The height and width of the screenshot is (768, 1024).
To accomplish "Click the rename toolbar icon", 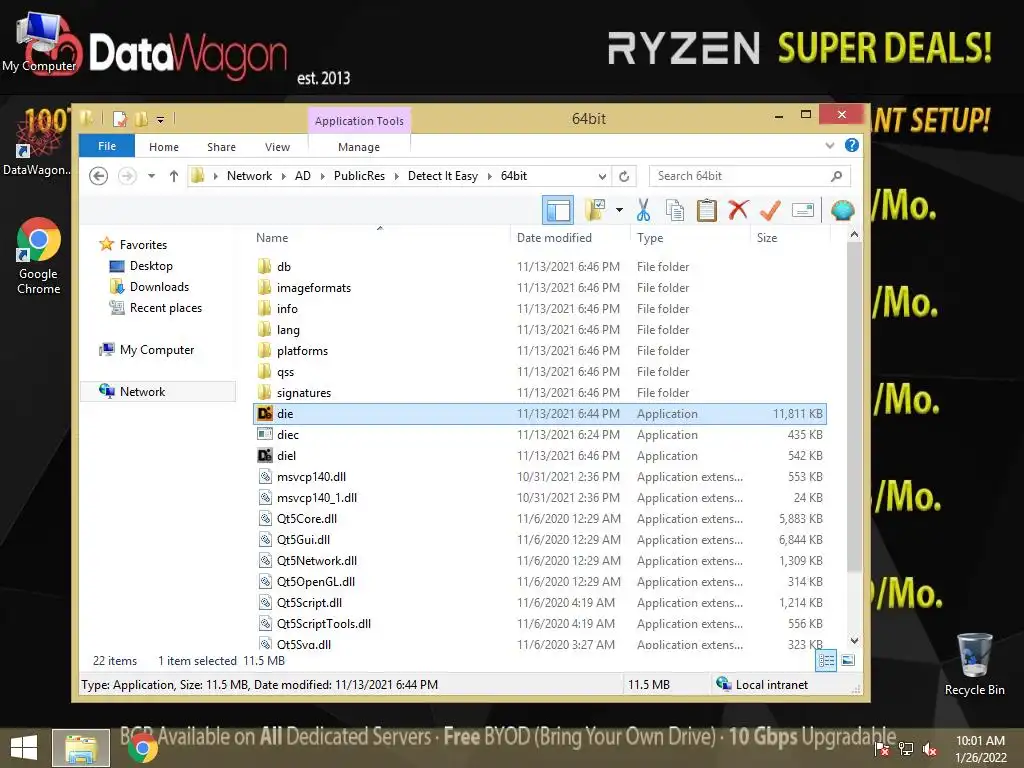I will [x=803, y=210].
